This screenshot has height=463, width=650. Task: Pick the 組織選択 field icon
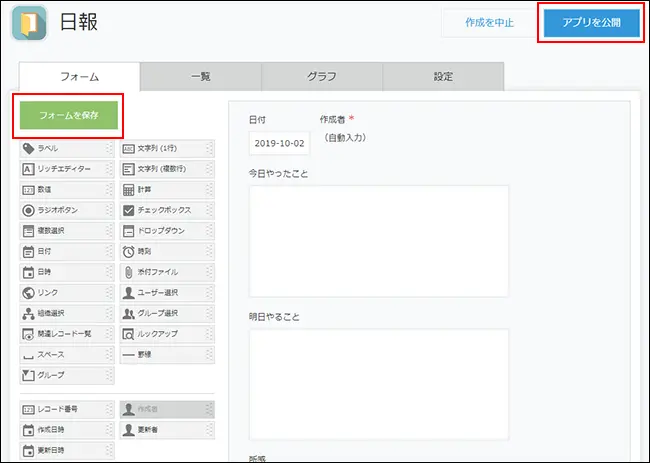coord(29,313)
